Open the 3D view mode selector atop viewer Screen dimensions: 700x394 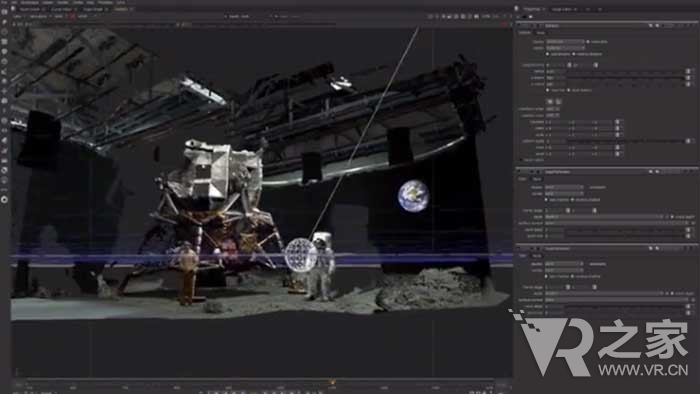239,17
